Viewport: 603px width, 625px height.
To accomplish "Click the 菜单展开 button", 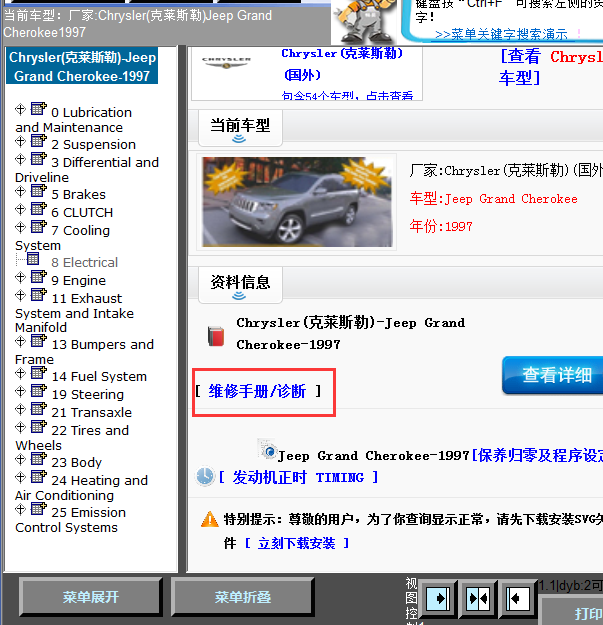I will [x=90, y=597].
